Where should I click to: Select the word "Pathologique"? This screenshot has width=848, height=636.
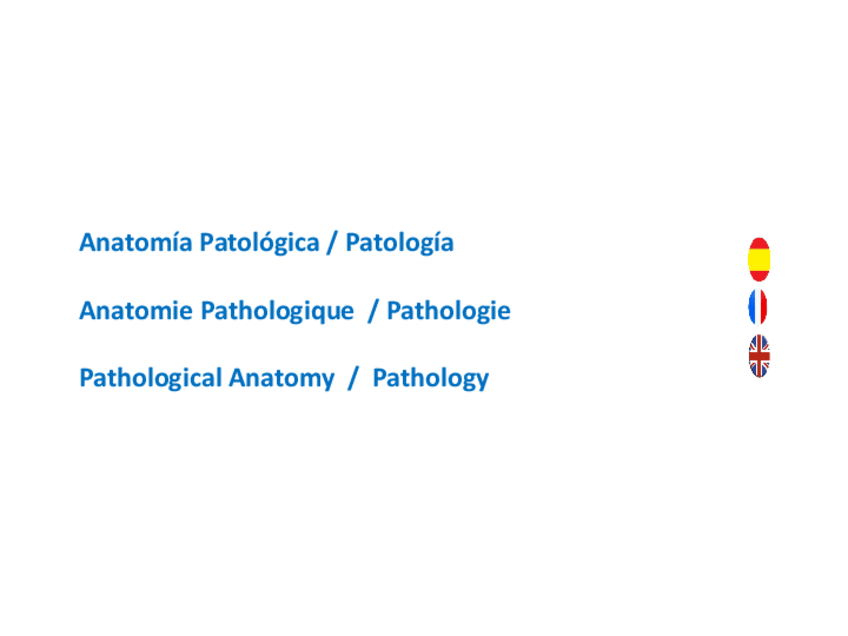277,311
